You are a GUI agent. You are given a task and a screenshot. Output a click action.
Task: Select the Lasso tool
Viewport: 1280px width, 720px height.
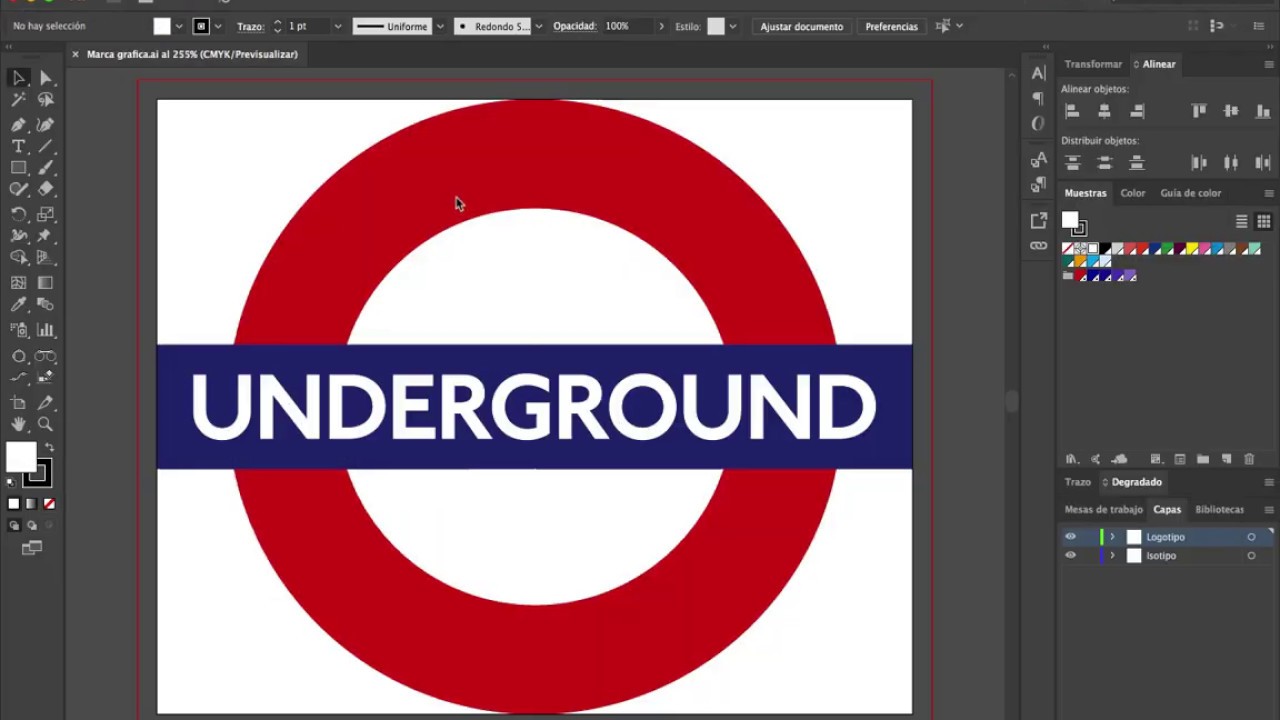tap(45, 100)
